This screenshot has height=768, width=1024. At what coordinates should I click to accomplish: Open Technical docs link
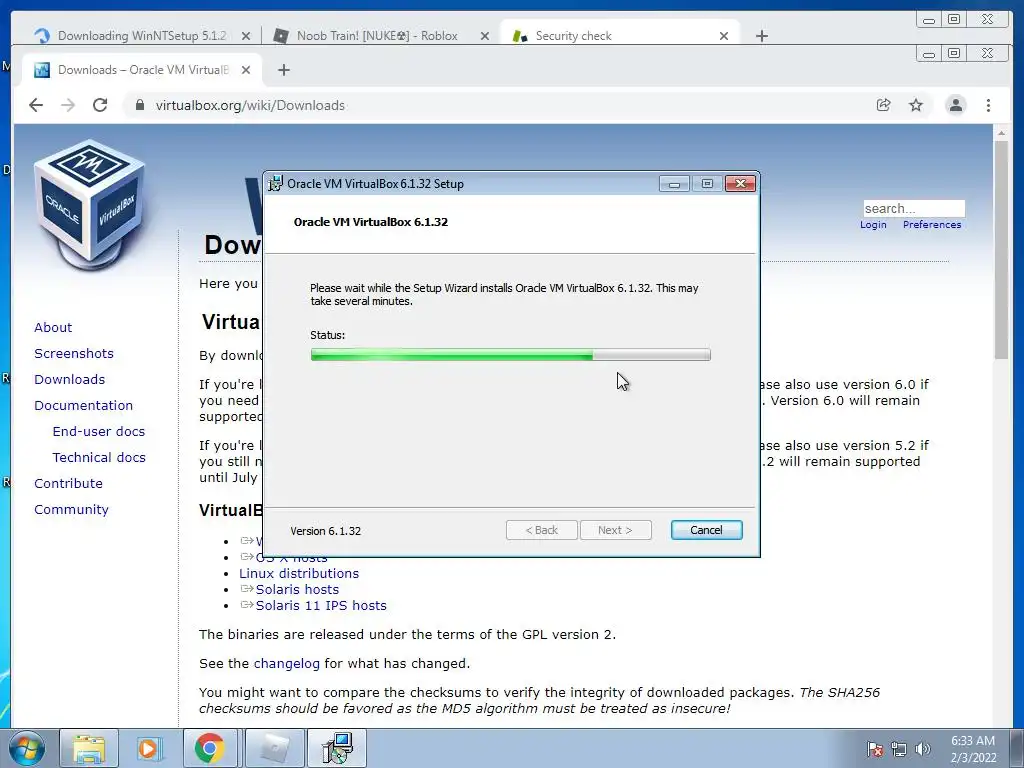click(x=99, y=458)
